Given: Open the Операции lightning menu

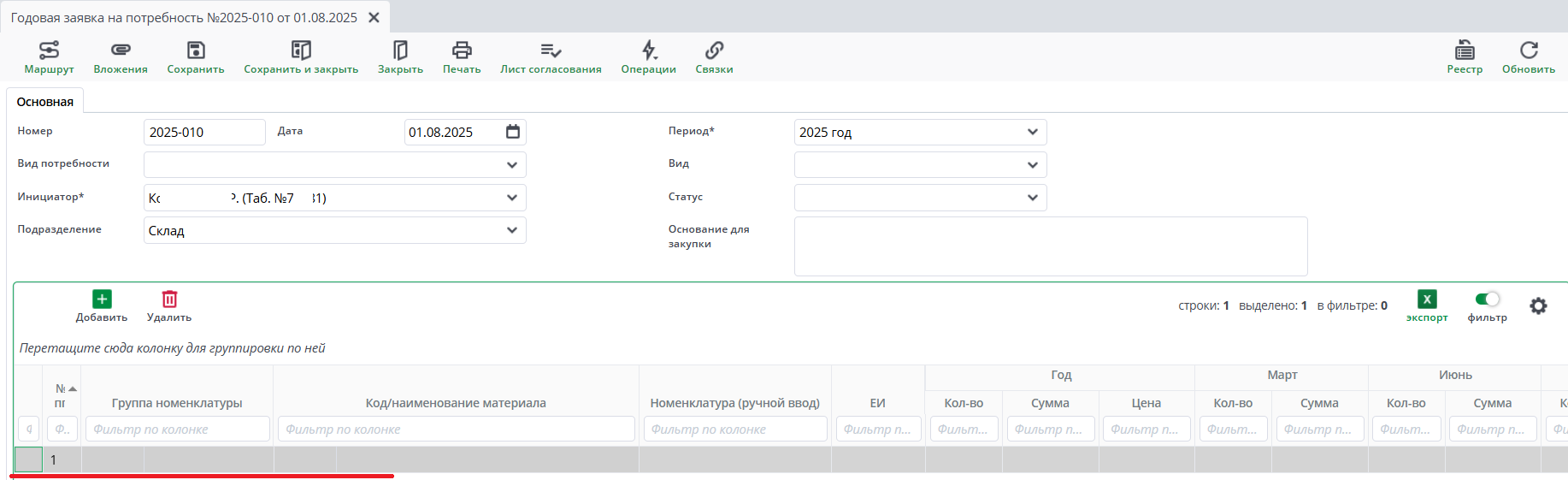Looking at the screenshot, I should (649, 50).
